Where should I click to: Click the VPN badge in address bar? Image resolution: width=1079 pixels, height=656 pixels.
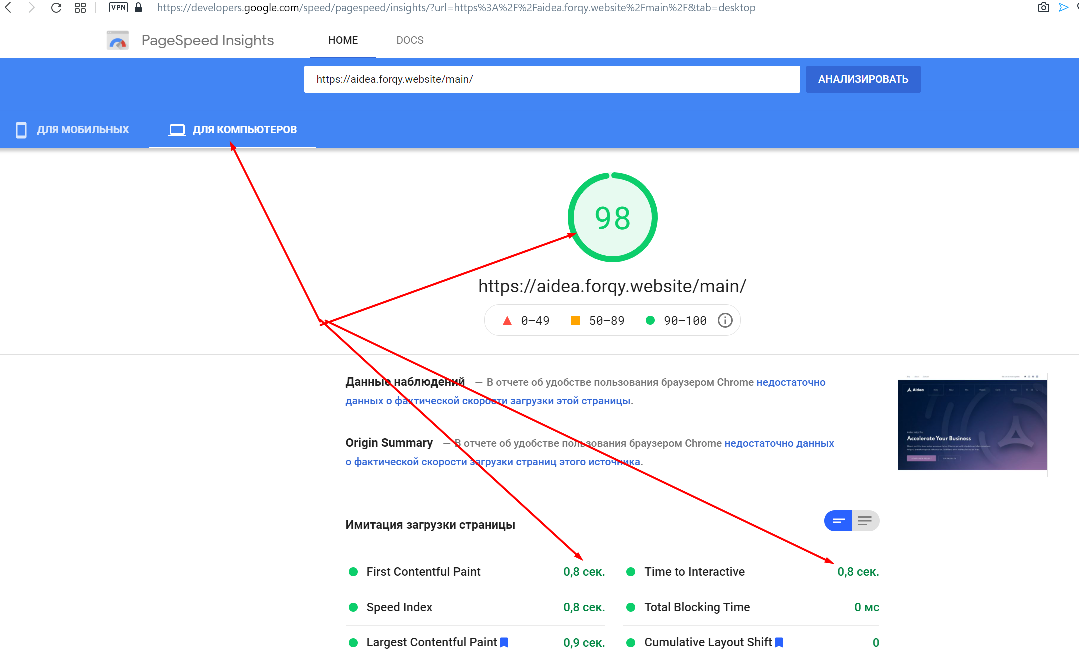click(x=118, y=7)
